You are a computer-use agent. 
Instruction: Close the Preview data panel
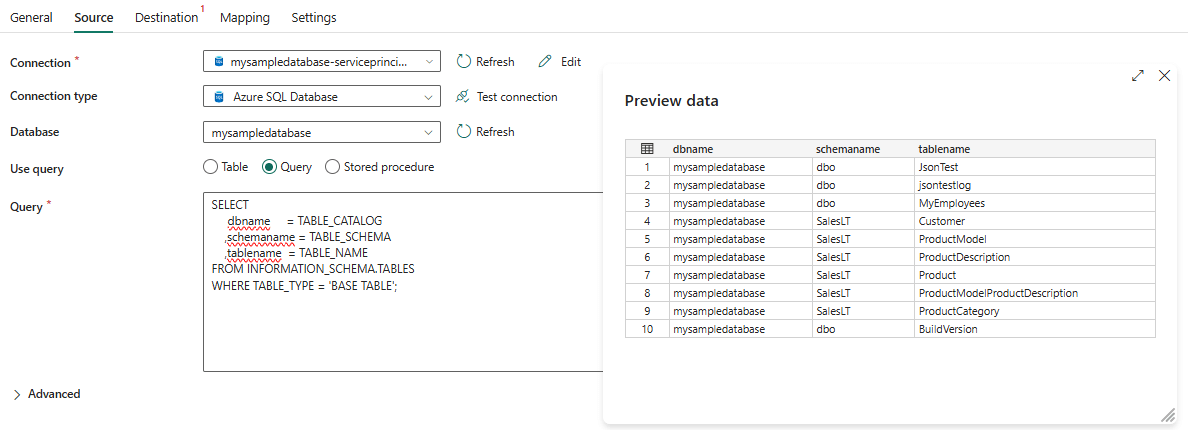tap(1164, 76)
